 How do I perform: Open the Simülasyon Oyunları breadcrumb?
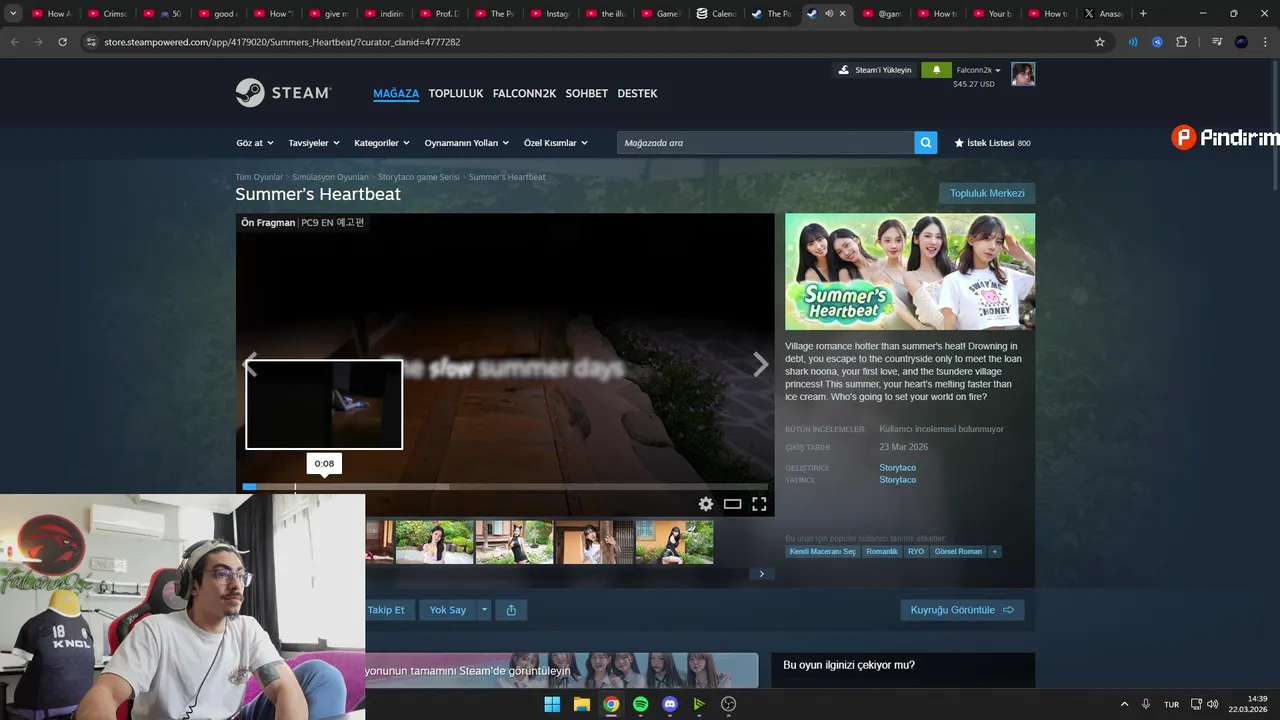point(330,177)
